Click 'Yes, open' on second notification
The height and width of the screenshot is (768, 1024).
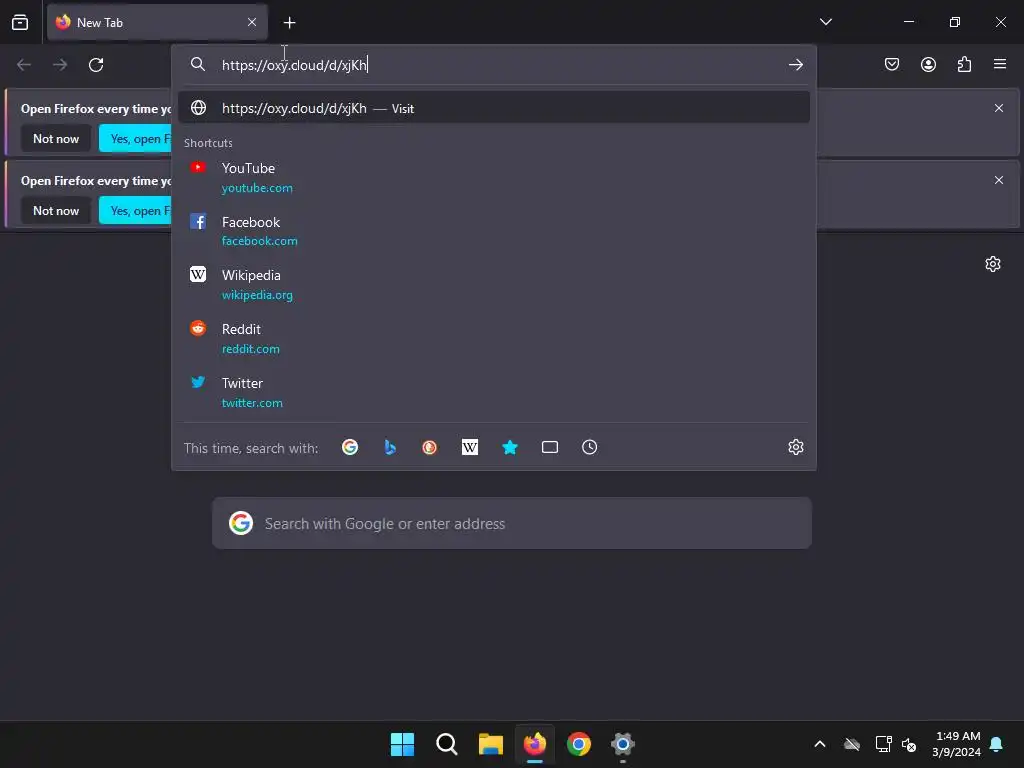point(135,210)
